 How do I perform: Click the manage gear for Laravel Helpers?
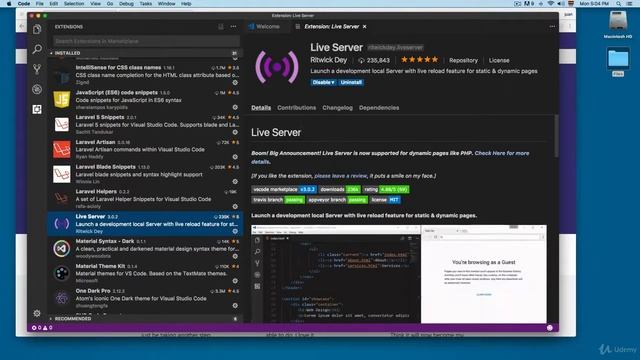235,207
